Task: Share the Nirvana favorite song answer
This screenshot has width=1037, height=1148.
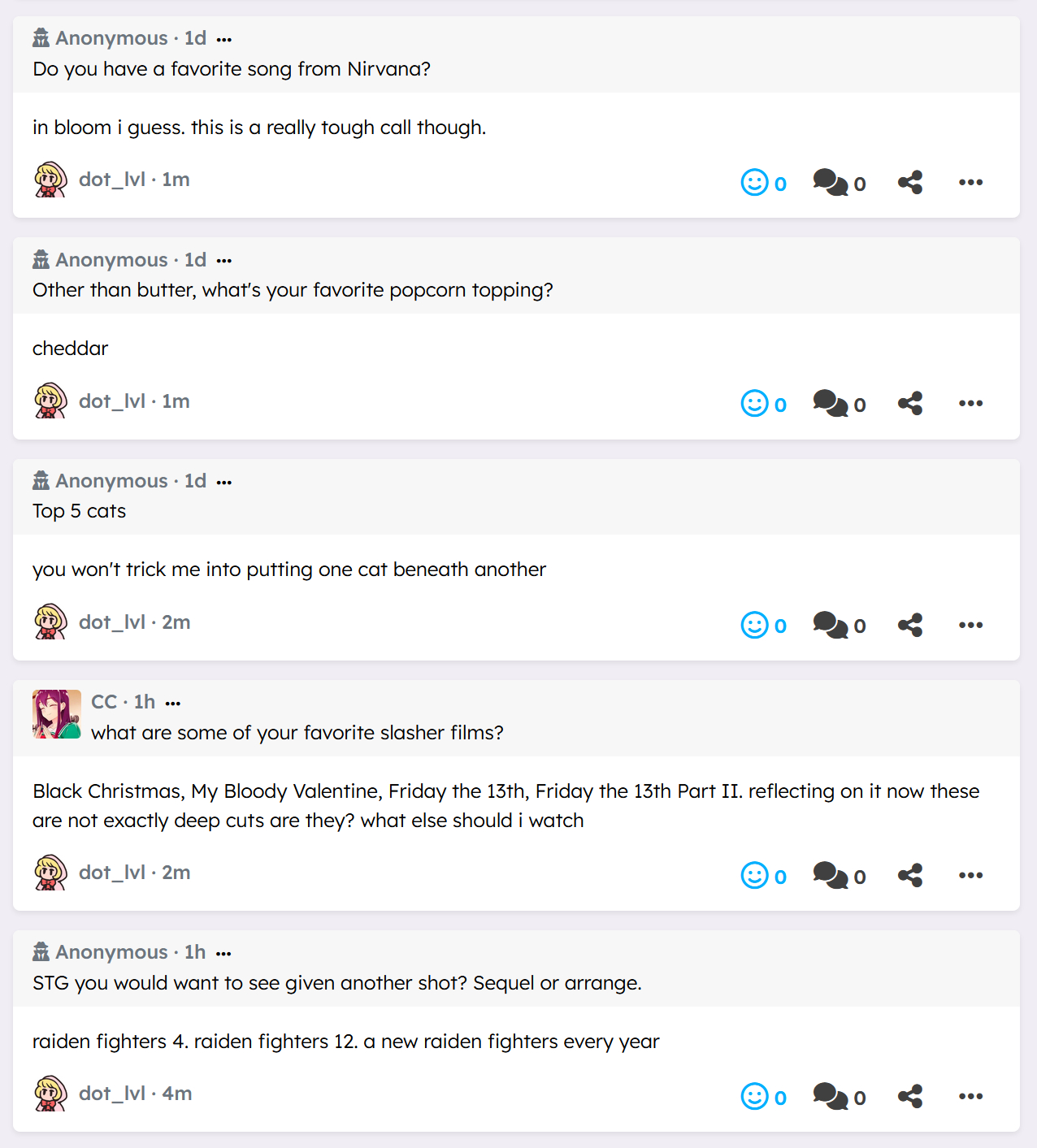Action: [x=910, y=182]
